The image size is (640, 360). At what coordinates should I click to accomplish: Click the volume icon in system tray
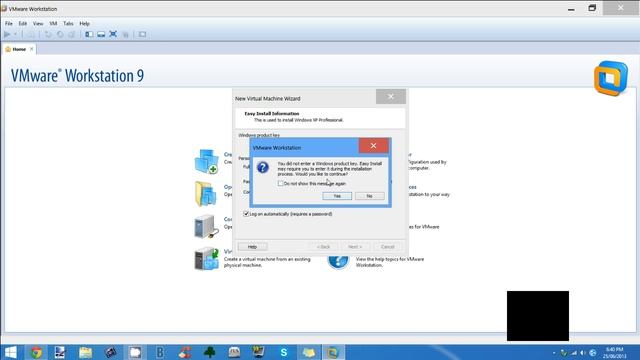[x=583, y=353]
